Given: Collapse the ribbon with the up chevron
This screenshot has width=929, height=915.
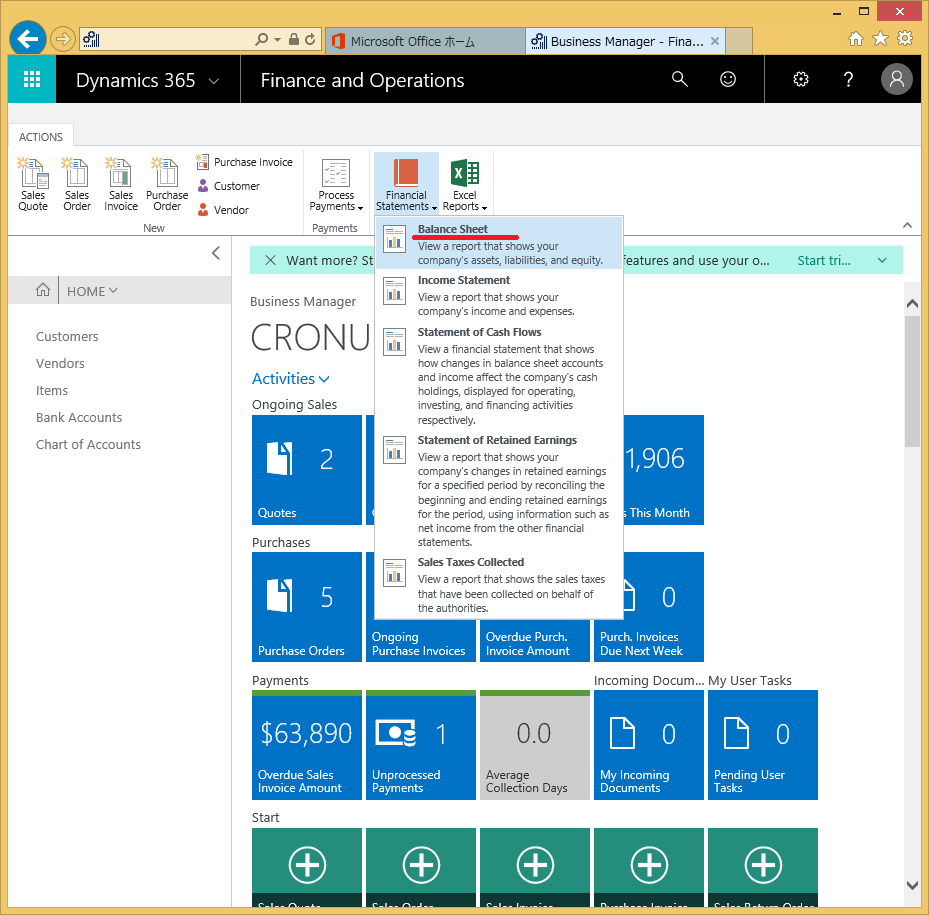Looking at the screenshot, I should pyautogui.click(x=907, y=225).
